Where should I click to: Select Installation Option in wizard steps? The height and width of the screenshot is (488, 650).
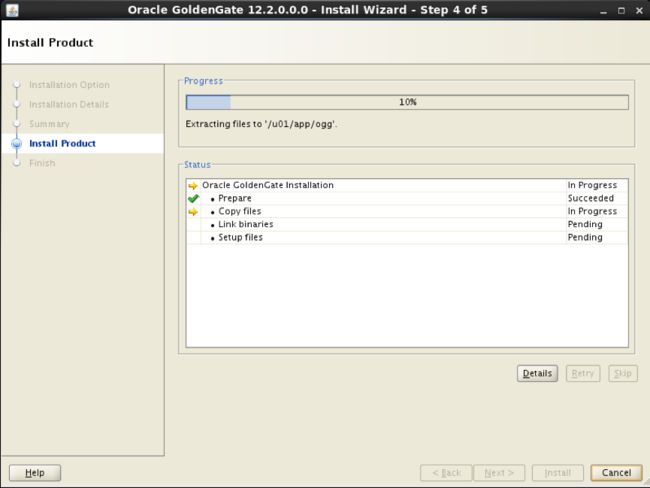pos(69,85)
